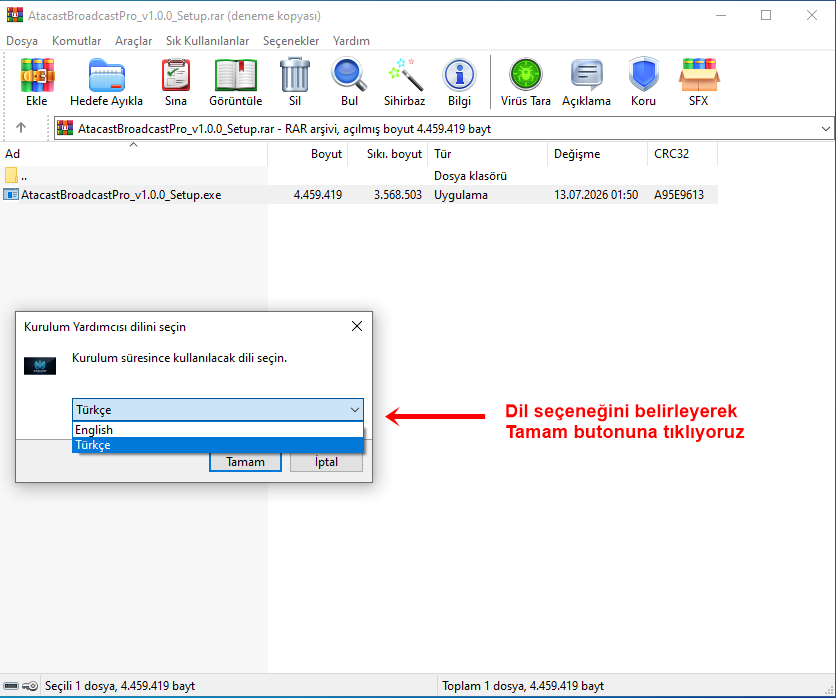Sort by the Tür column header
The image size is (836, 698).
point(487,154)
